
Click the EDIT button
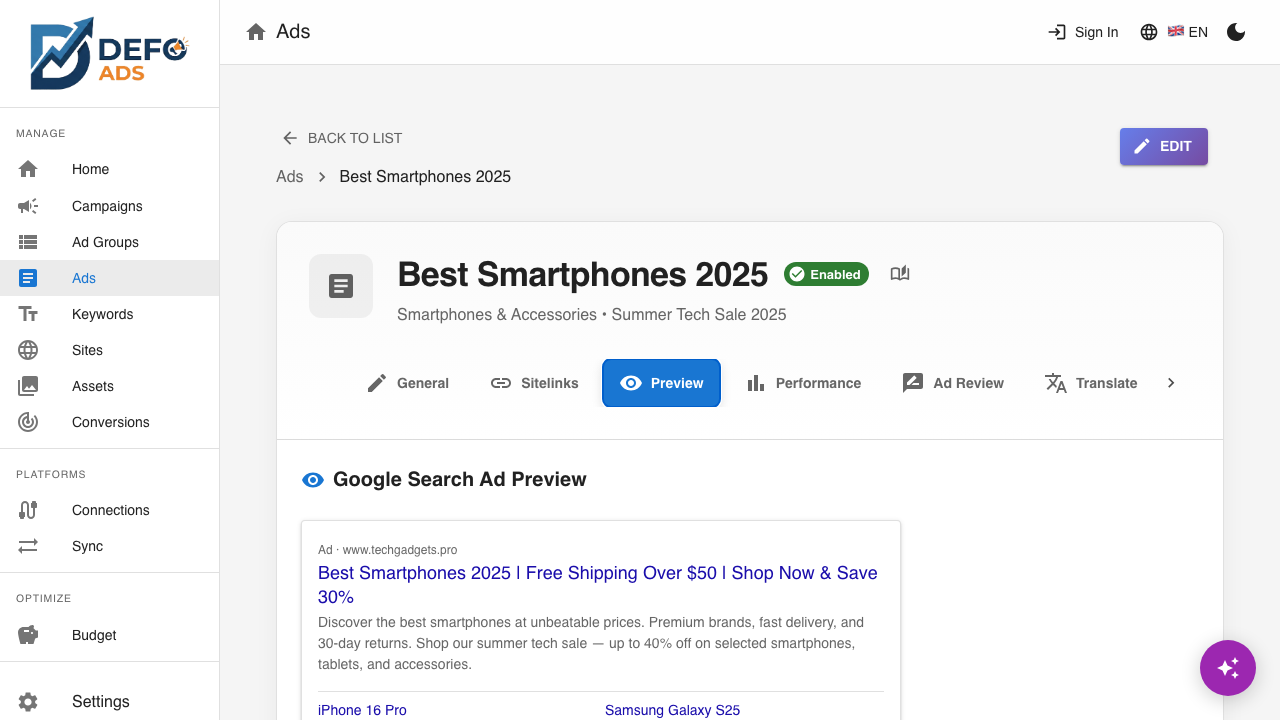coord(1164,146)
